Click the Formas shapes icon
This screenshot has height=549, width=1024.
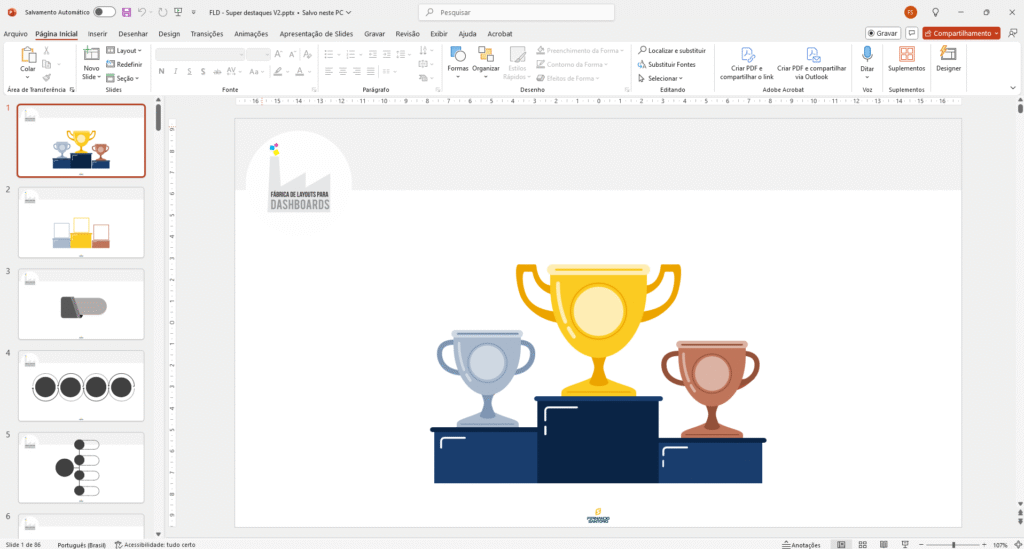tap(457, 58)
